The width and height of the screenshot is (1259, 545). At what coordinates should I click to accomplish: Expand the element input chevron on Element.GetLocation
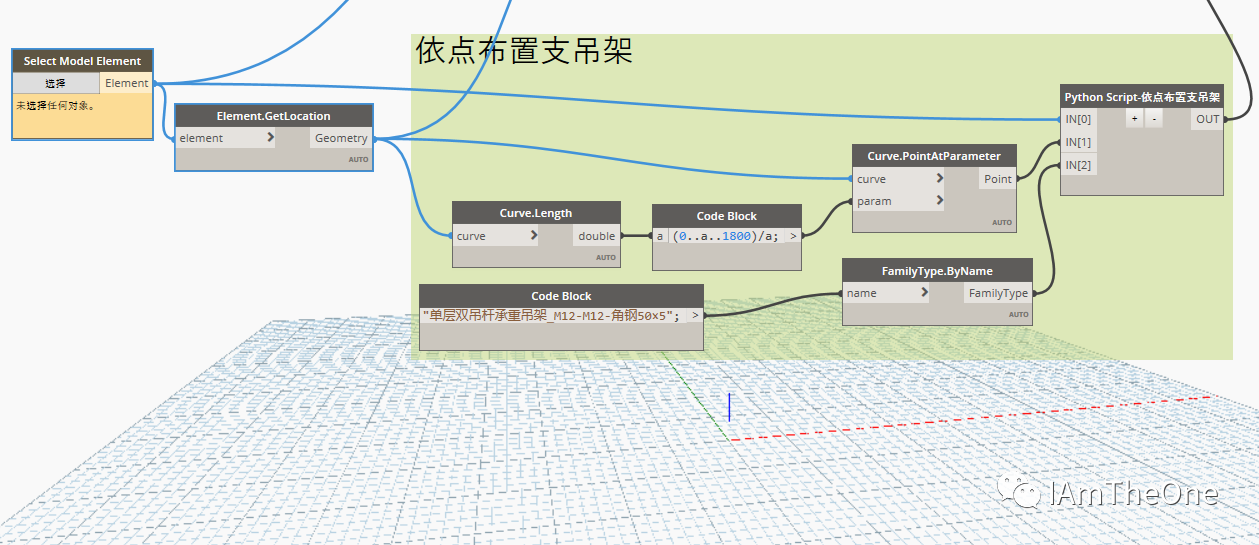tap(270, 138)
